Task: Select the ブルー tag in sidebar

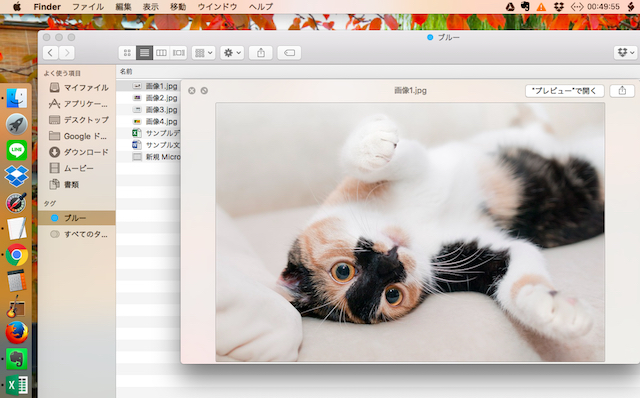Action: pyautogui.click(x=77, y=218)
